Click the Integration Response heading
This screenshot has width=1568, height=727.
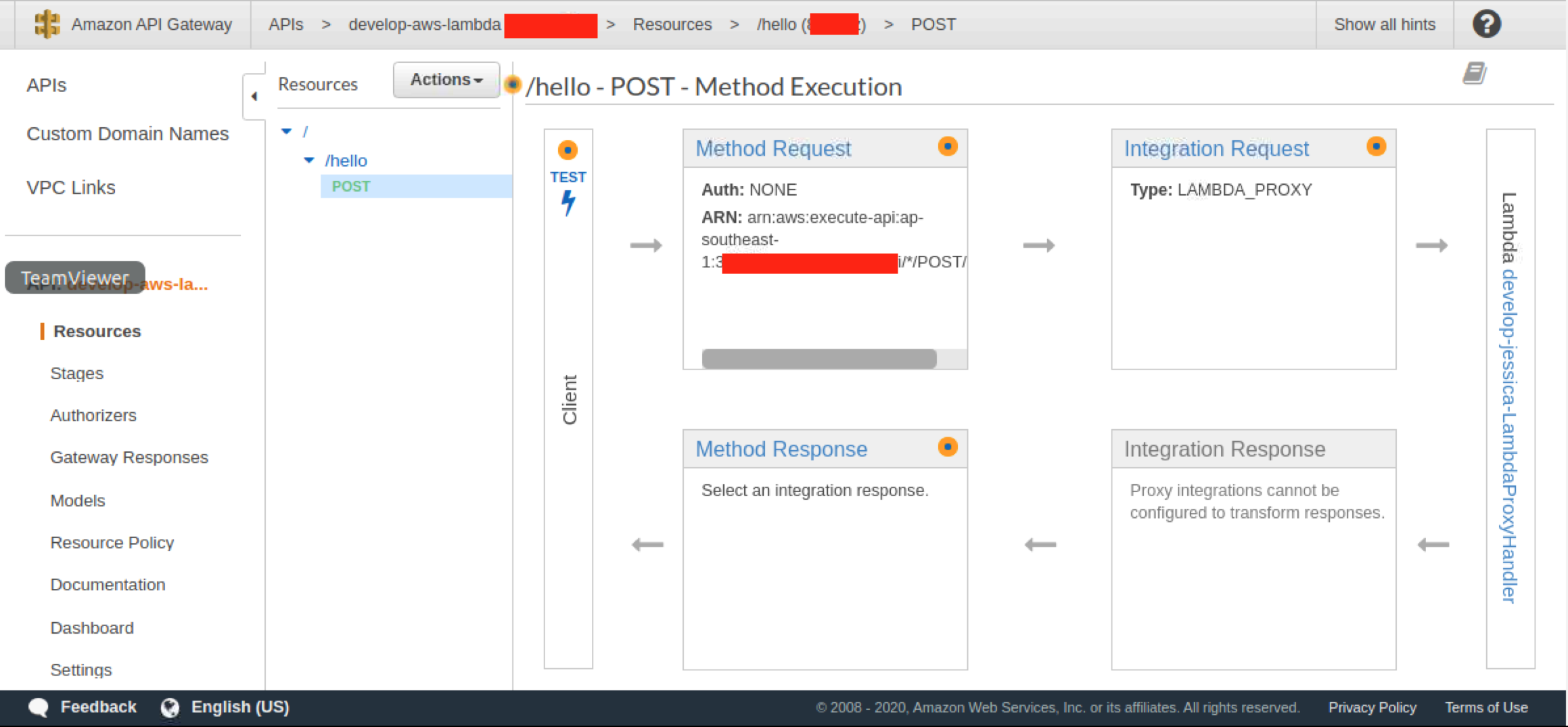click(1224, 449)
